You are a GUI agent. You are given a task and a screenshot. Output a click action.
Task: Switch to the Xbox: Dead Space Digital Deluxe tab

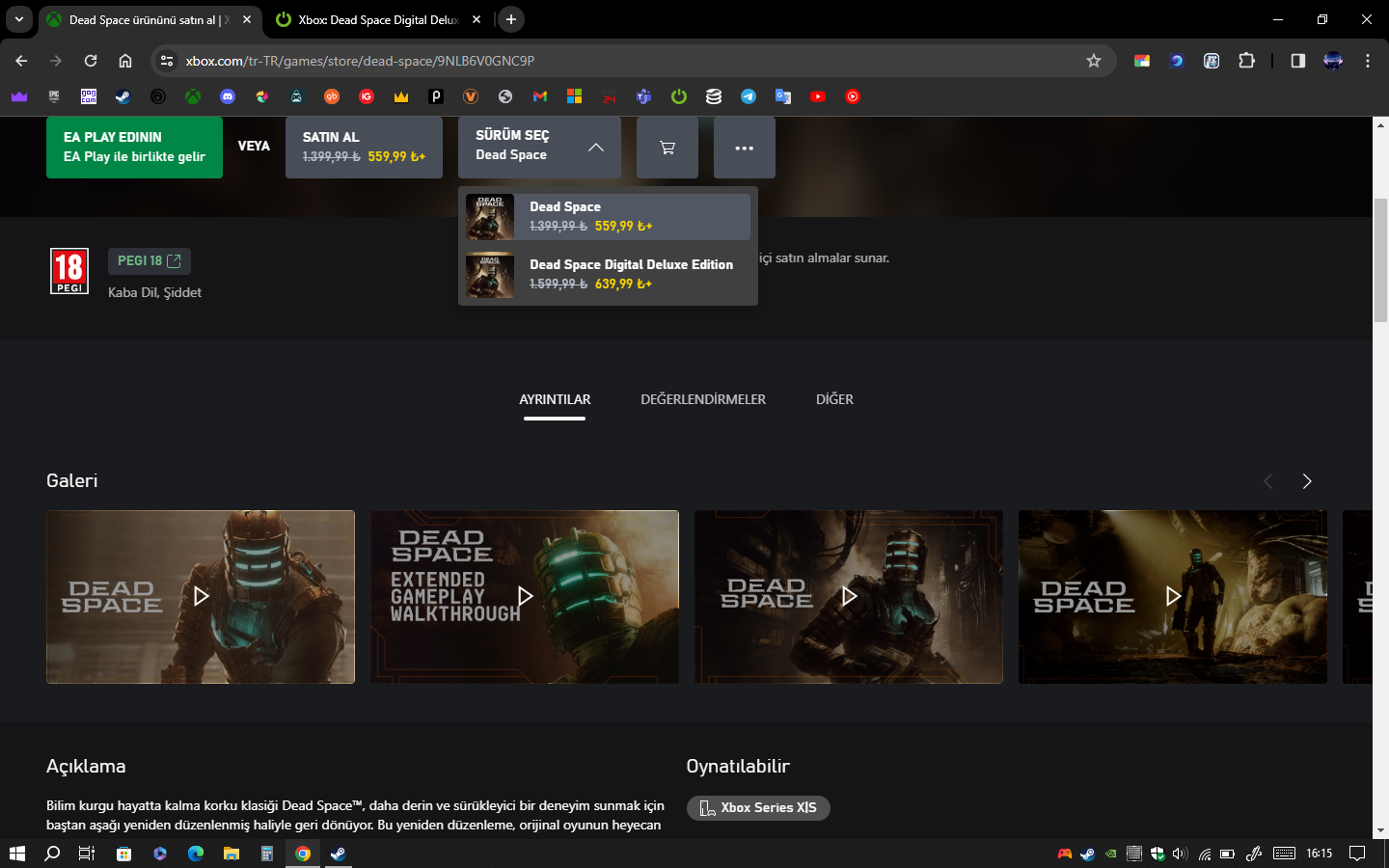376,19
